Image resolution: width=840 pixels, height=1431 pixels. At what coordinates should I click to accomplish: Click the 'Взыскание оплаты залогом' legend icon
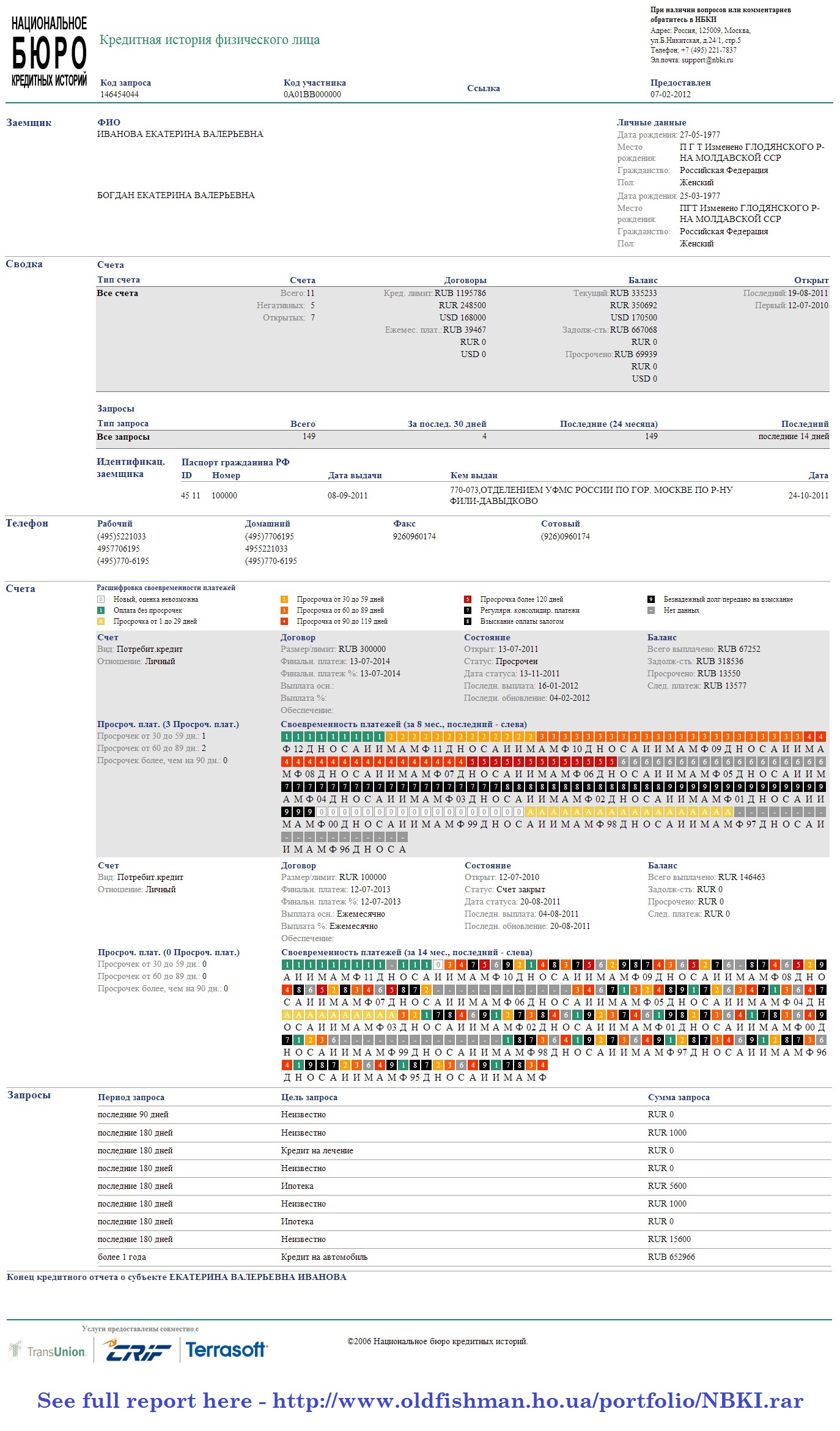tap(468, 621)
